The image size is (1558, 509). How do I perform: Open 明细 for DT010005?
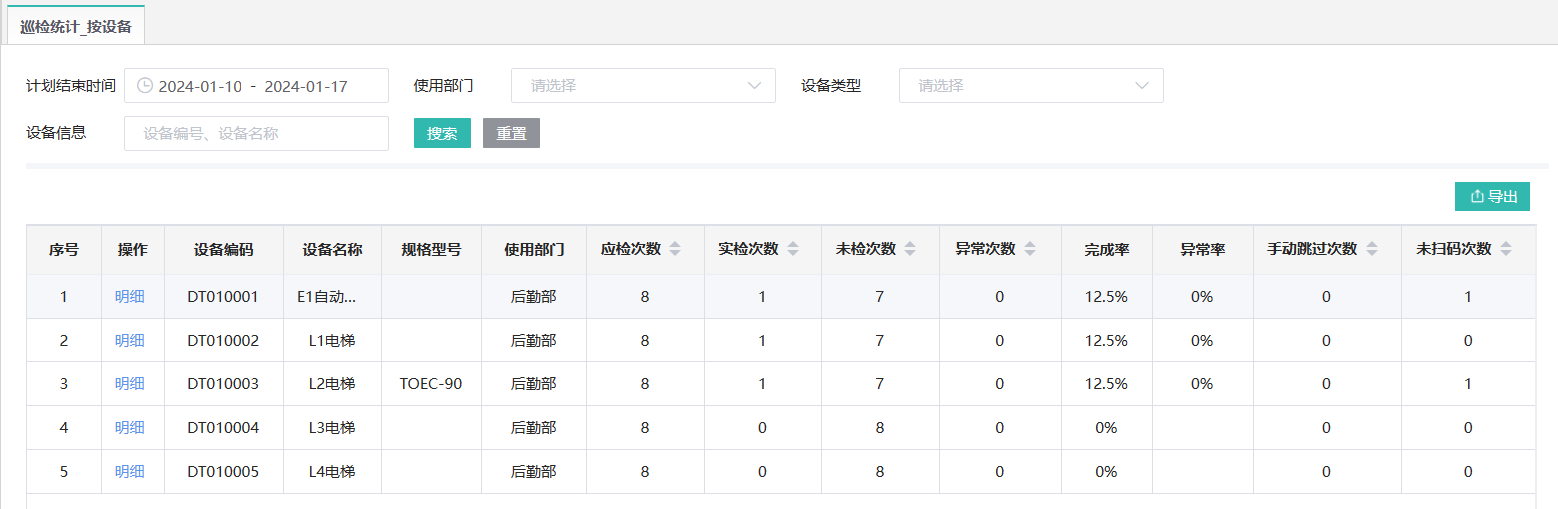point(130,471)
